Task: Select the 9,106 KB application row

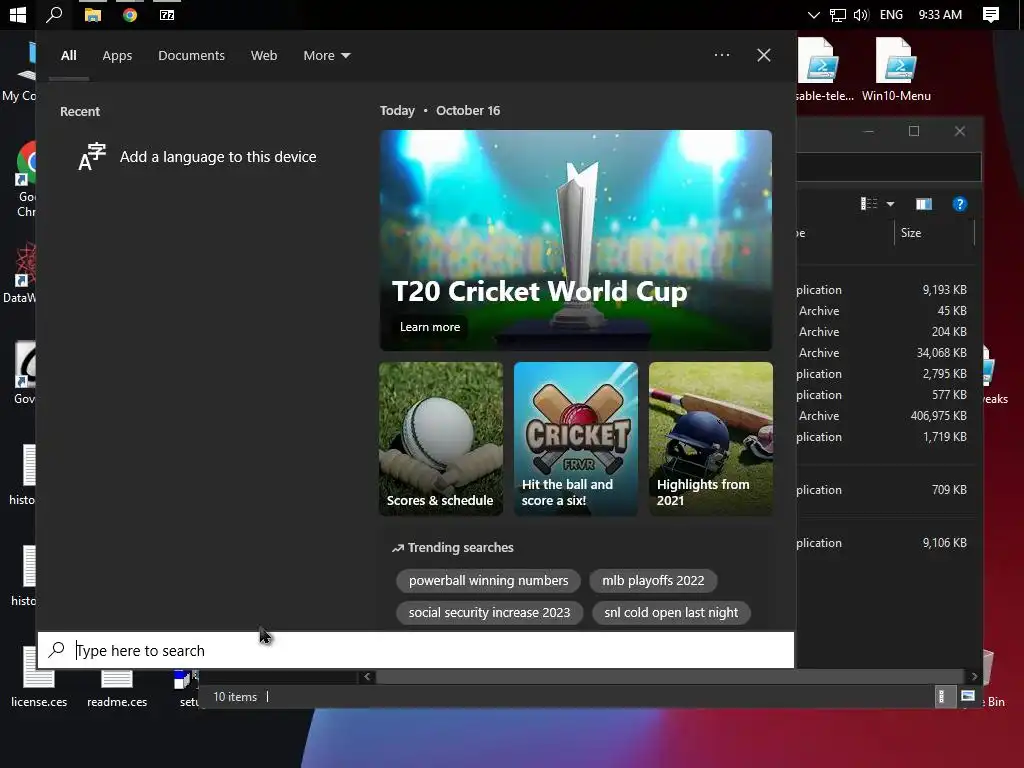Action: coord(884,543)
